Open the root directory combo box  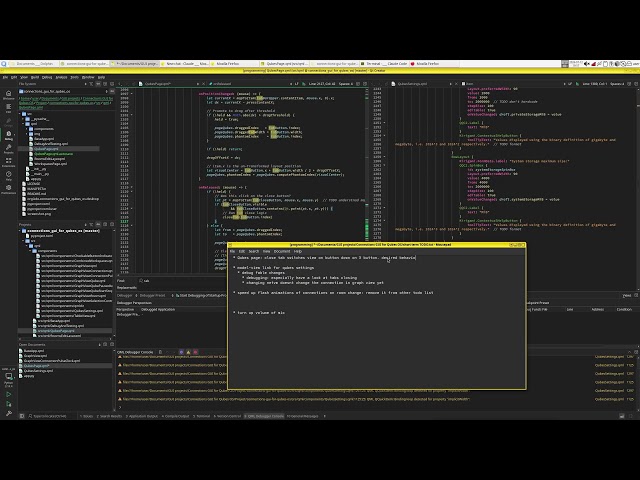point(63,91)
